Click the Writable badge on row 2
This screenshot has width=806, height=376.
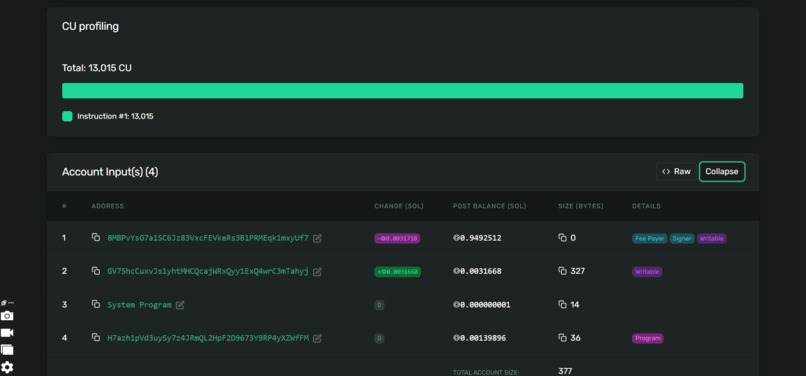tap(647, 272)
